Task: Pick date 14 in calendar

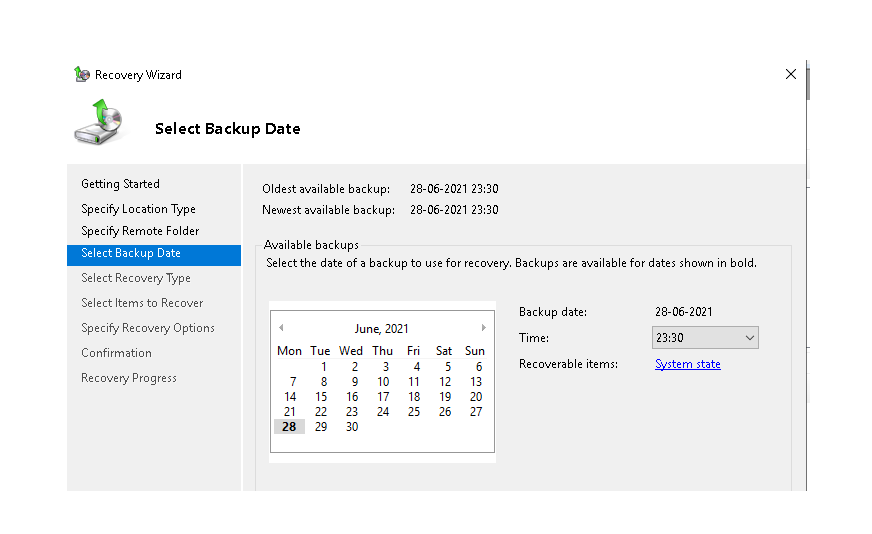Action: [290, 397]
